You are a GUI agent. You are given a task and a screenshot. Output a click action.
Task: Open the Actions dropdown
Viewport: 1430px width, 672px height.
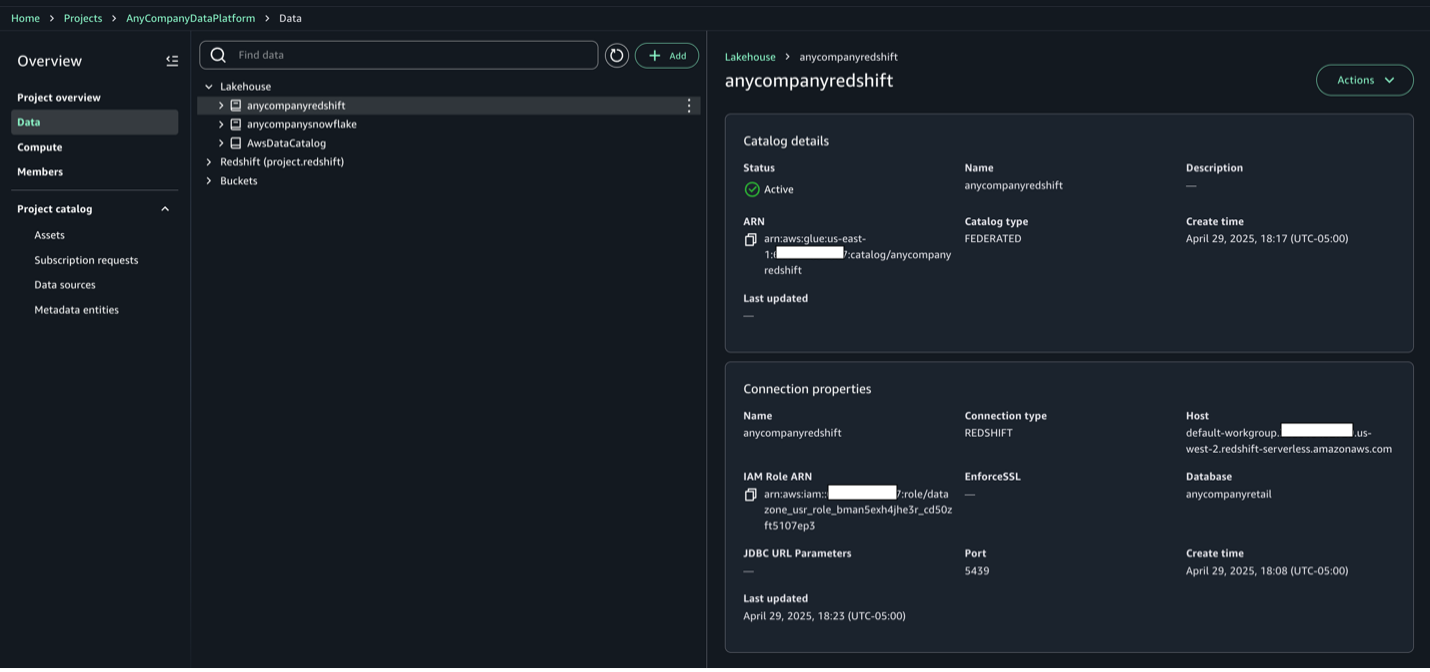pos(1364,80)
